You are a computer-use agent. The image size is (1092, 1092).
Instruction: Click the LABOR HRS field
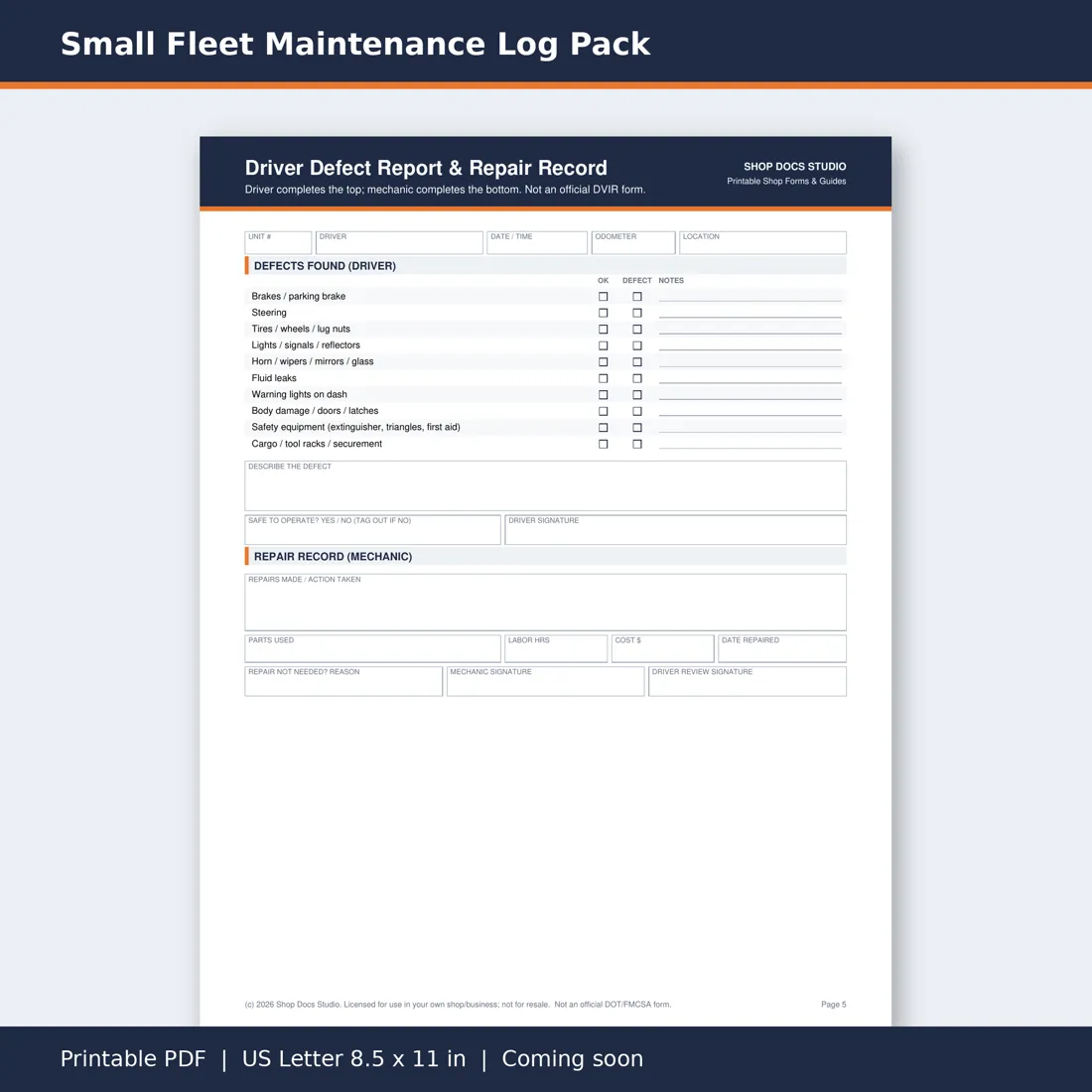tap(556, 648)
